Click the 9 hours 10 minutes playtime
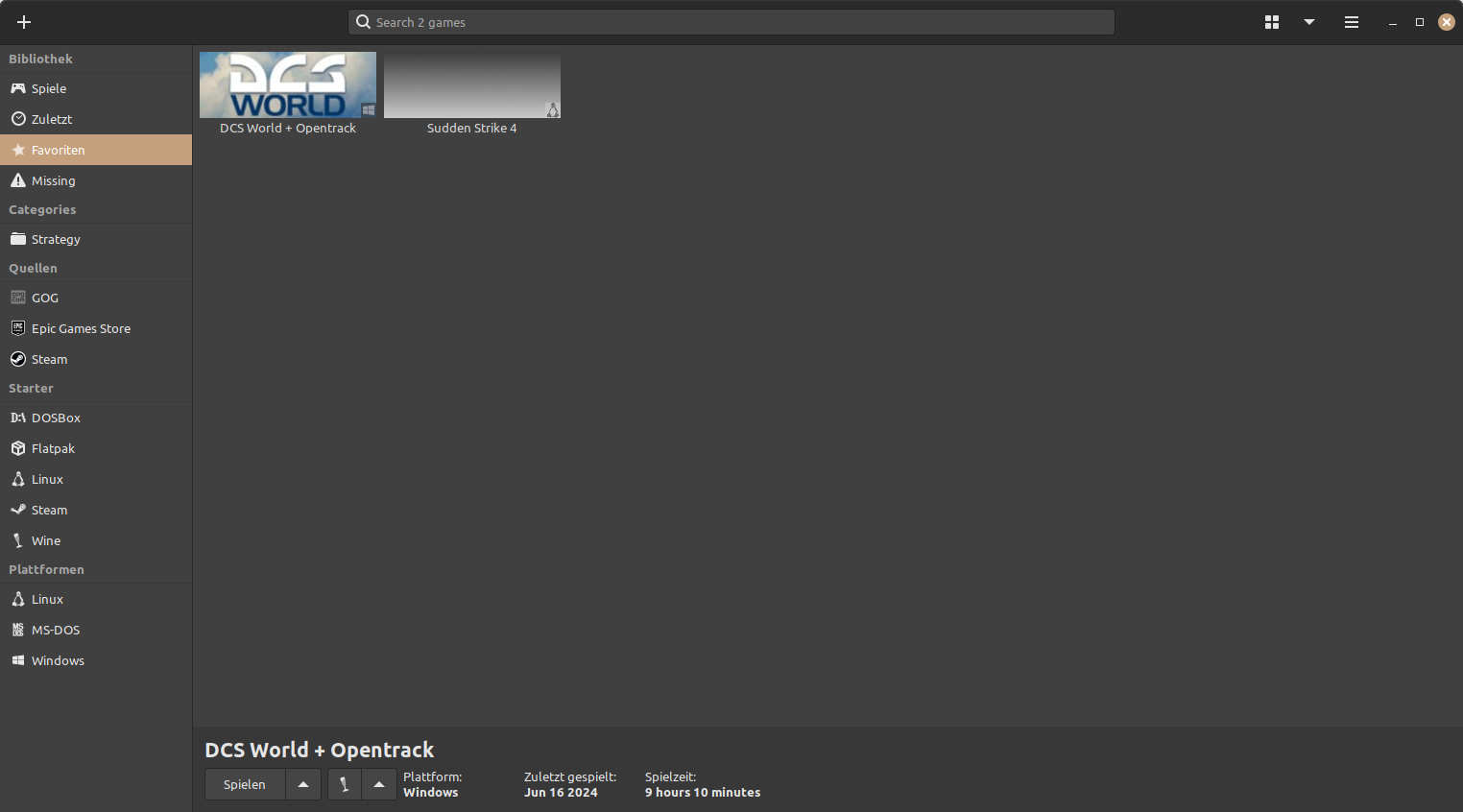1463x812 pixels. 703,793
